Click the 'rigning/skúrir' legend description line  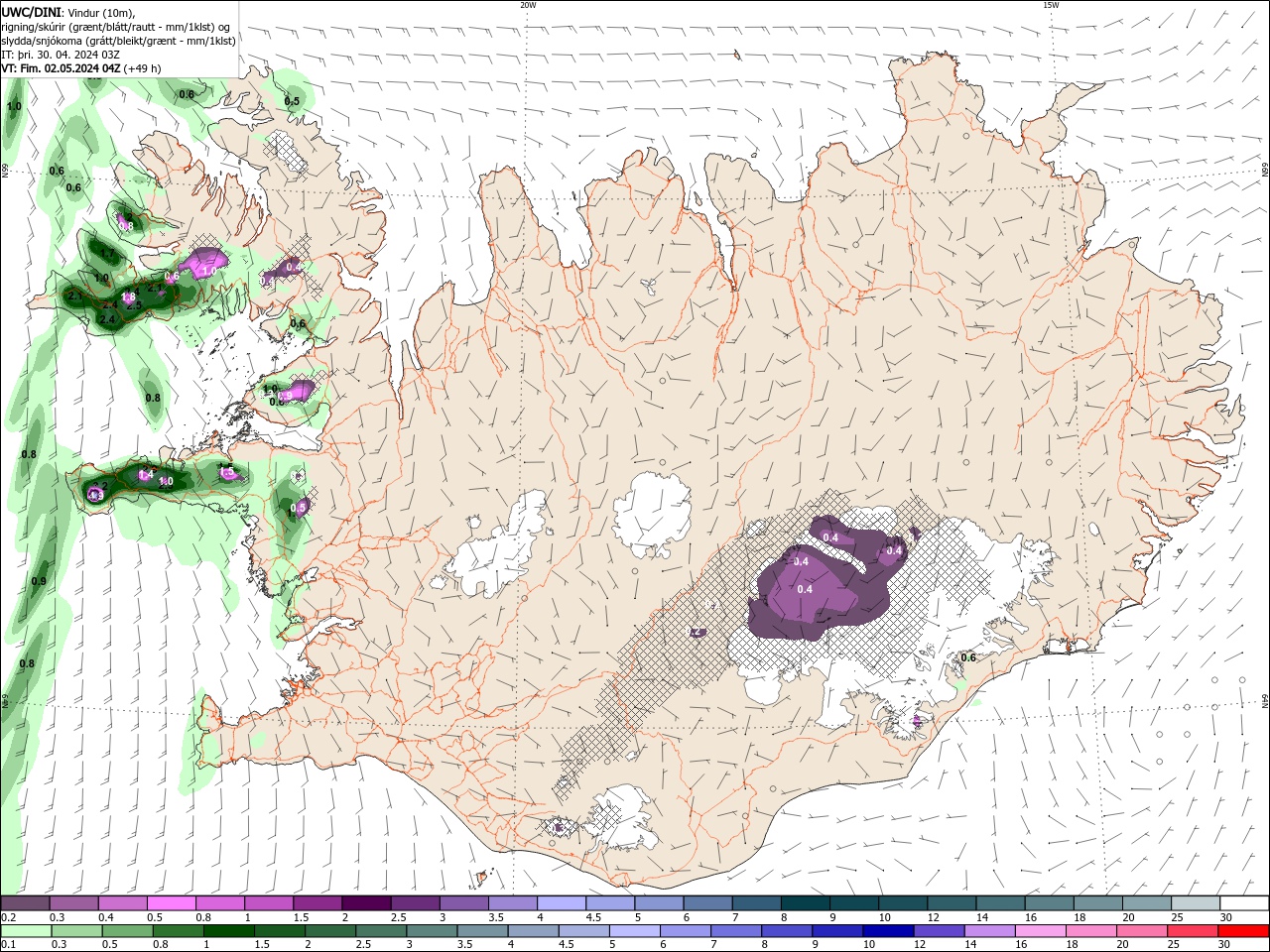click(x=117, y=26)
